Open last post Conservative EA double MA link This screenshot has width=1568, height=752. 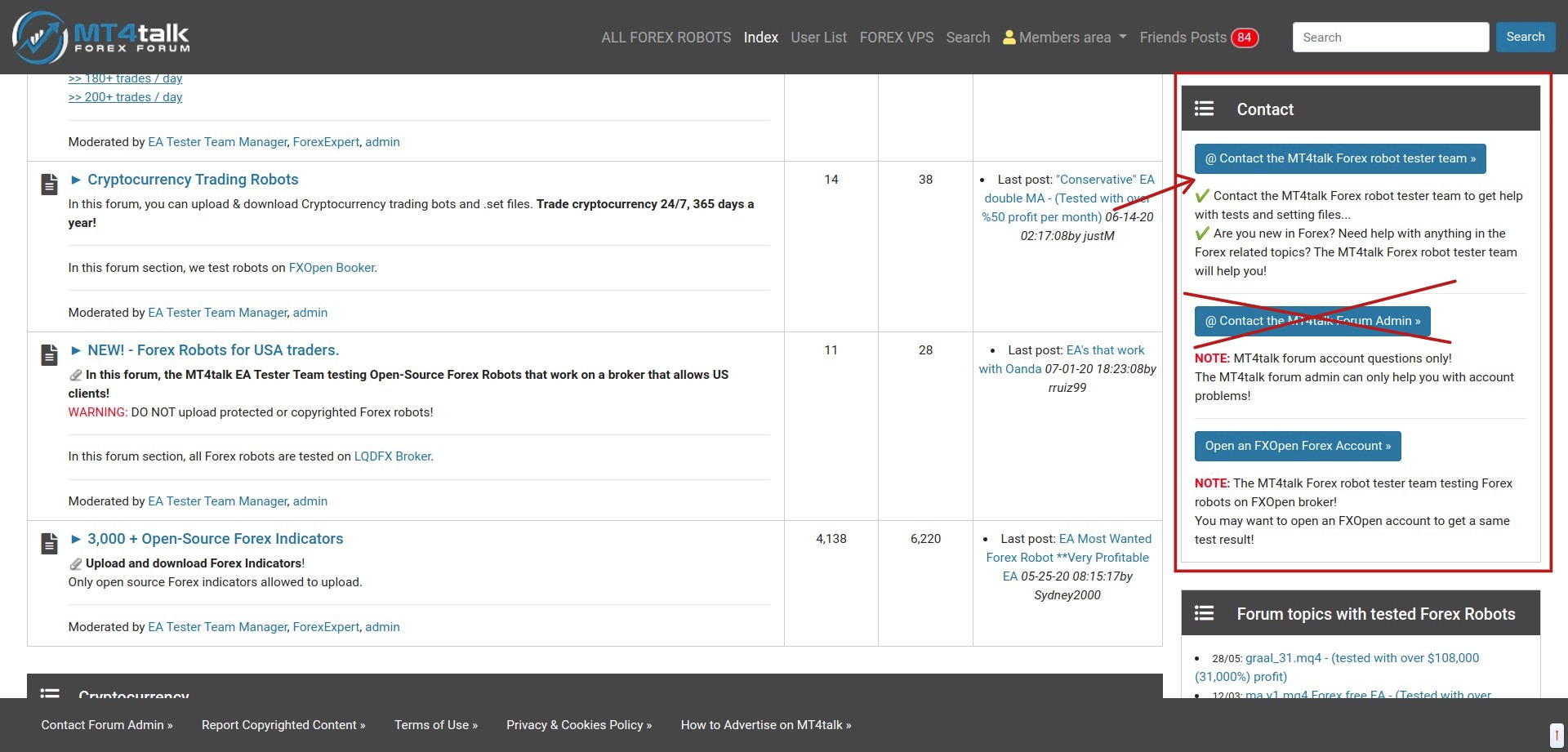[1068, 198]
